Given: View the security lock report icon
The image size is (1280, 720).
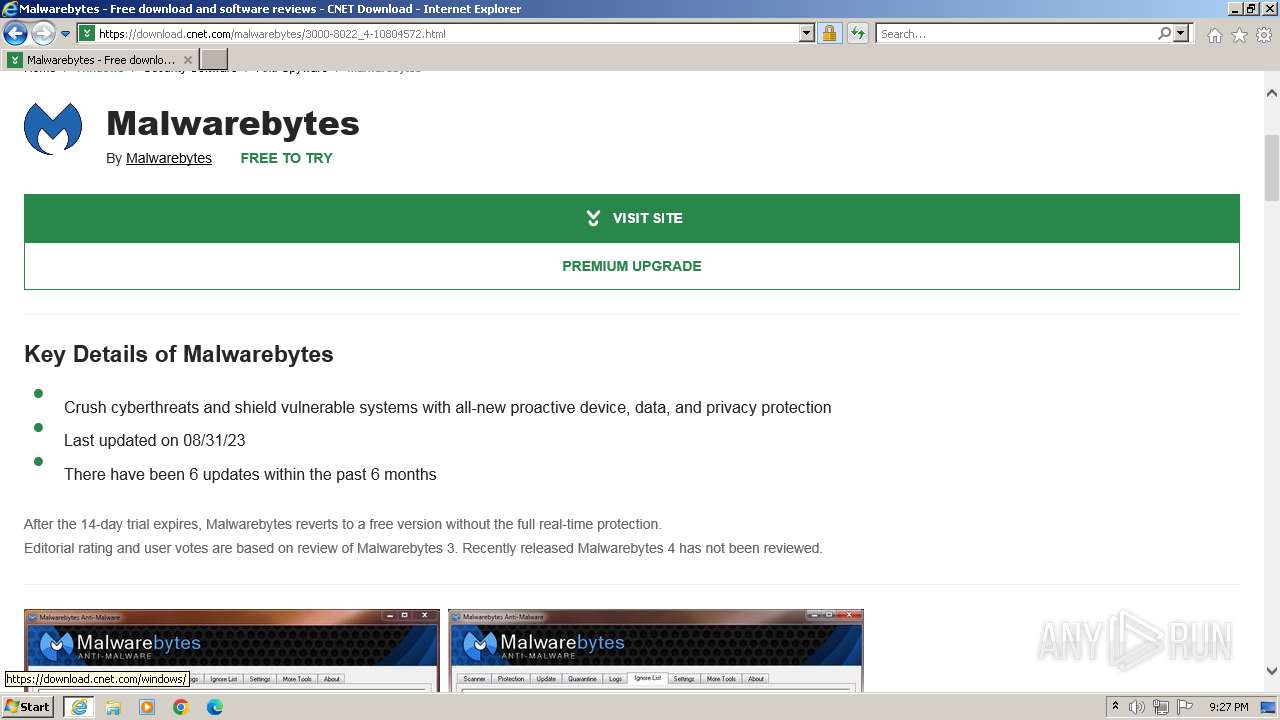Looking at the screenshot, I should (x=829, y=33).
